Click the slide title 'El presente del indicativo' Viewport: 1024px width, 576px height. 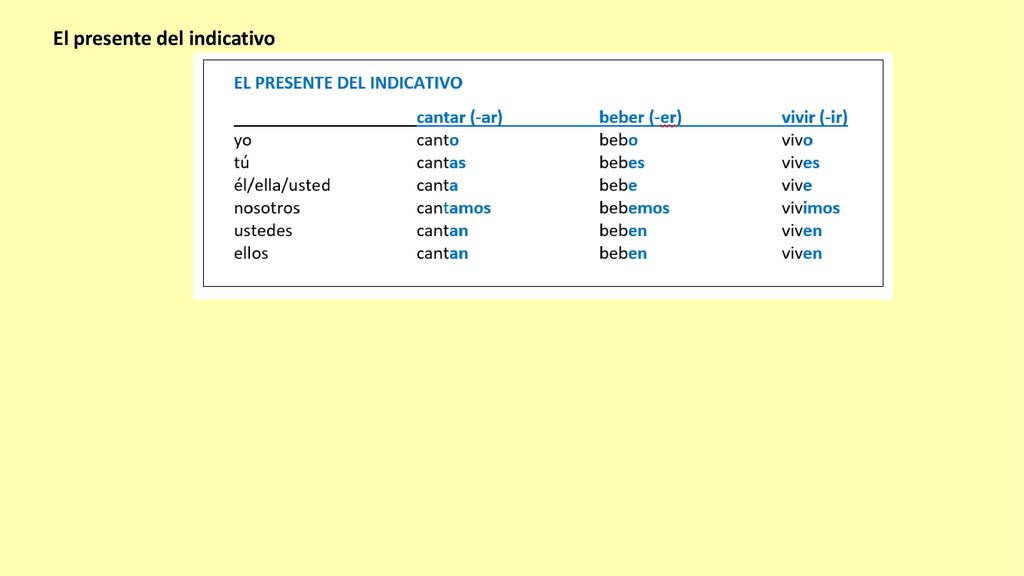(164, 39)
